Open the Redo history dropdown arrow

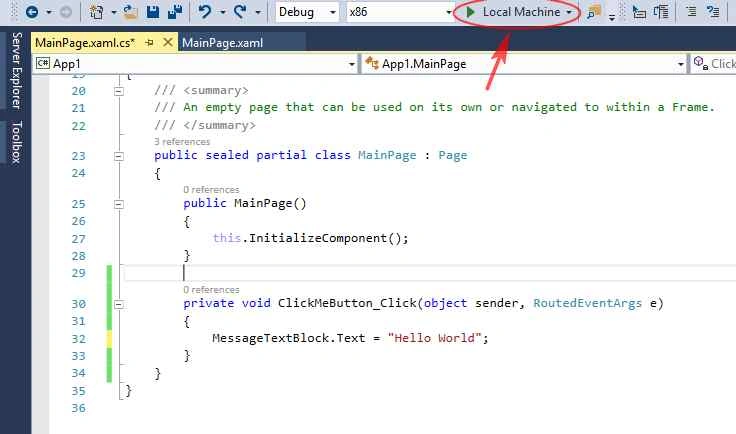[258, 12]
